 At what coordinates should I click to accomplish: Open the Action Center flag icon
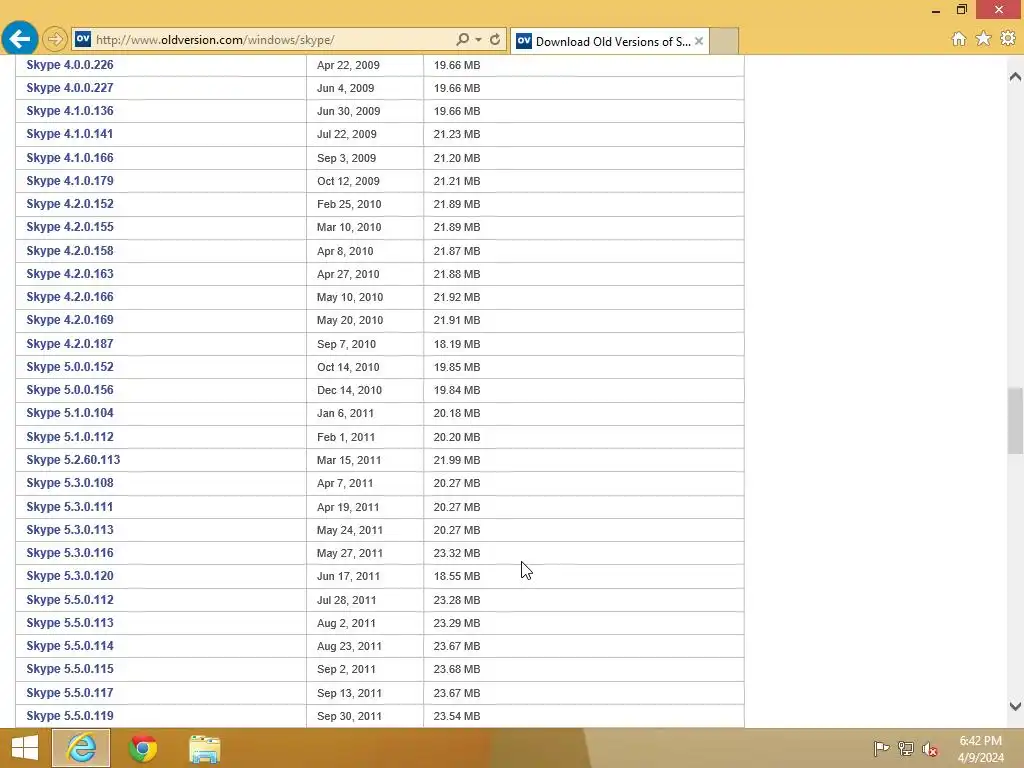(881, 748)
